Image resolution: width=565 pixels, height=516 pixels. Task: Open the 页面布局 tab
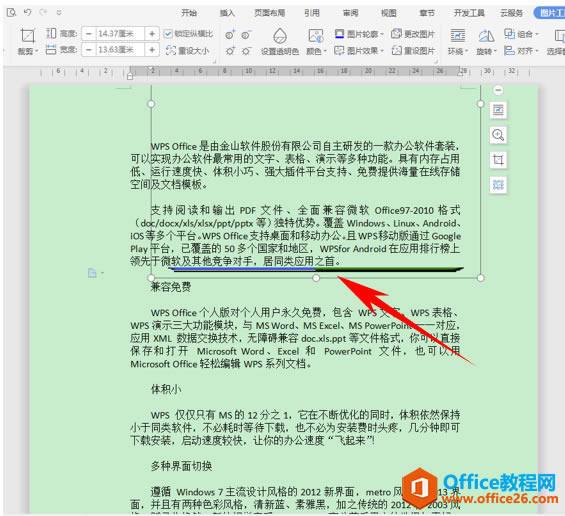(270, 13)
